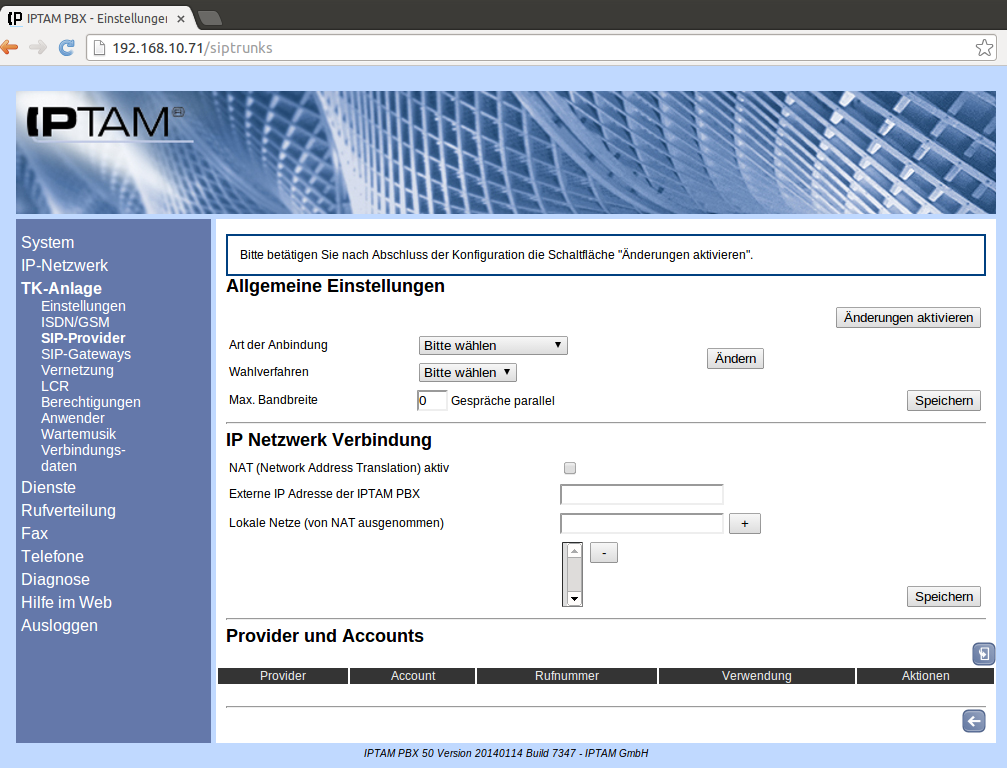Select Rufverteilung in the sidebar
This screenshot has width=1007, height=768.
coord(68,511)
